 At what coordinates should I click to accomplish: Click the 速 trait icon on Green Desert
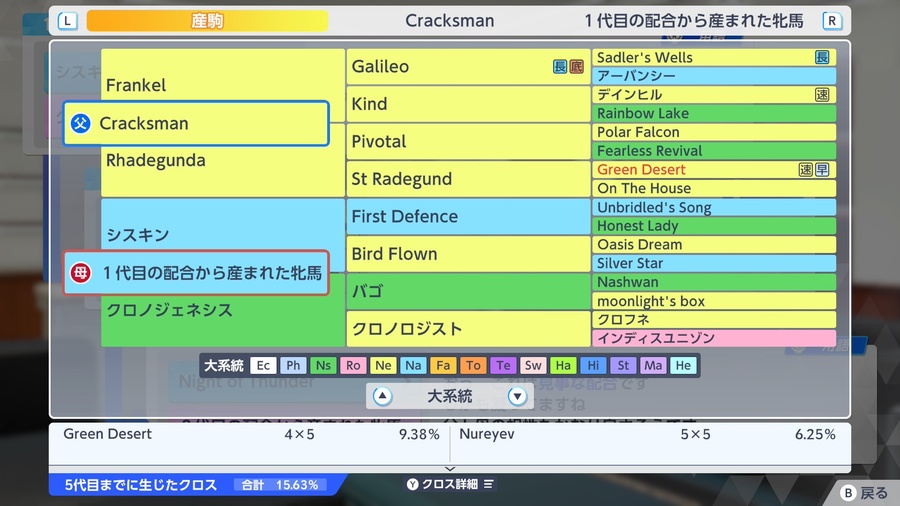tap(805, 169)
